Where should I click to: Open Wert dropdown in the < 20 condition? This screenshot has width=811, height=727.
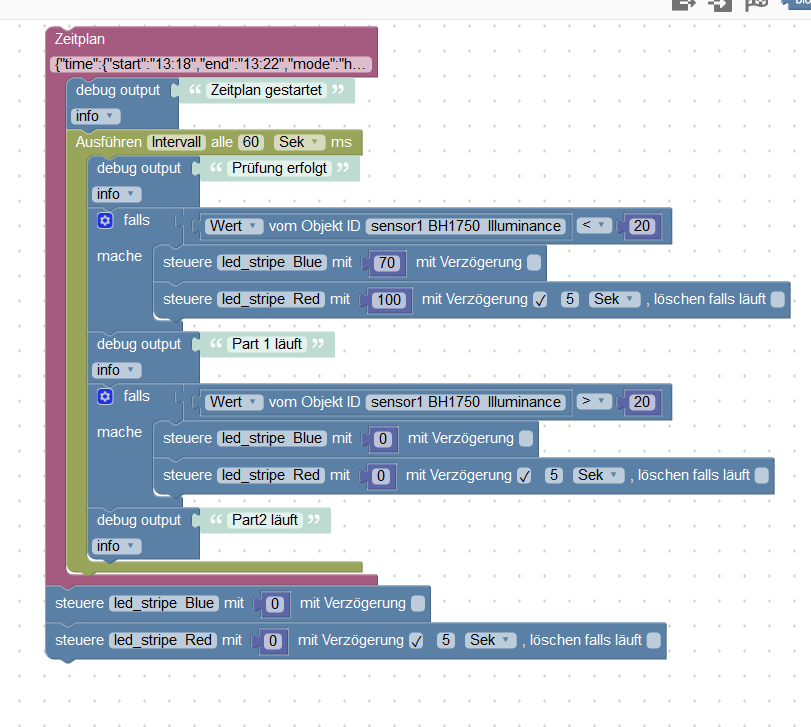[234, 226]
